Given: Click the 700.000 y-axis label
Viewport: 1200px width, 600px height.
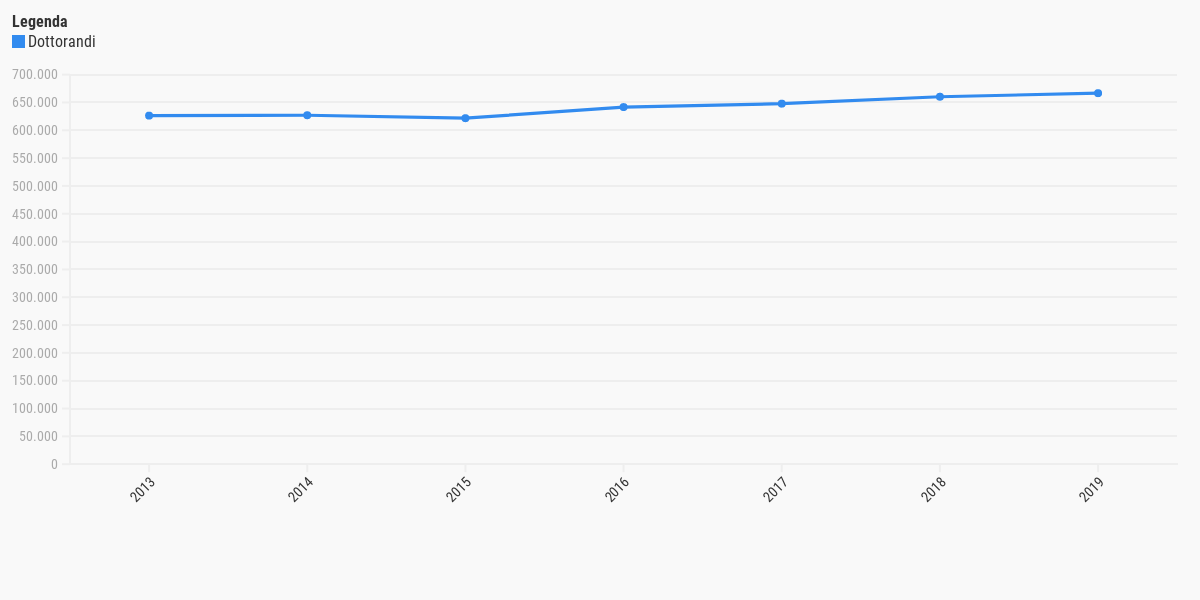Looking at the screenshot, I should (35, 75).
